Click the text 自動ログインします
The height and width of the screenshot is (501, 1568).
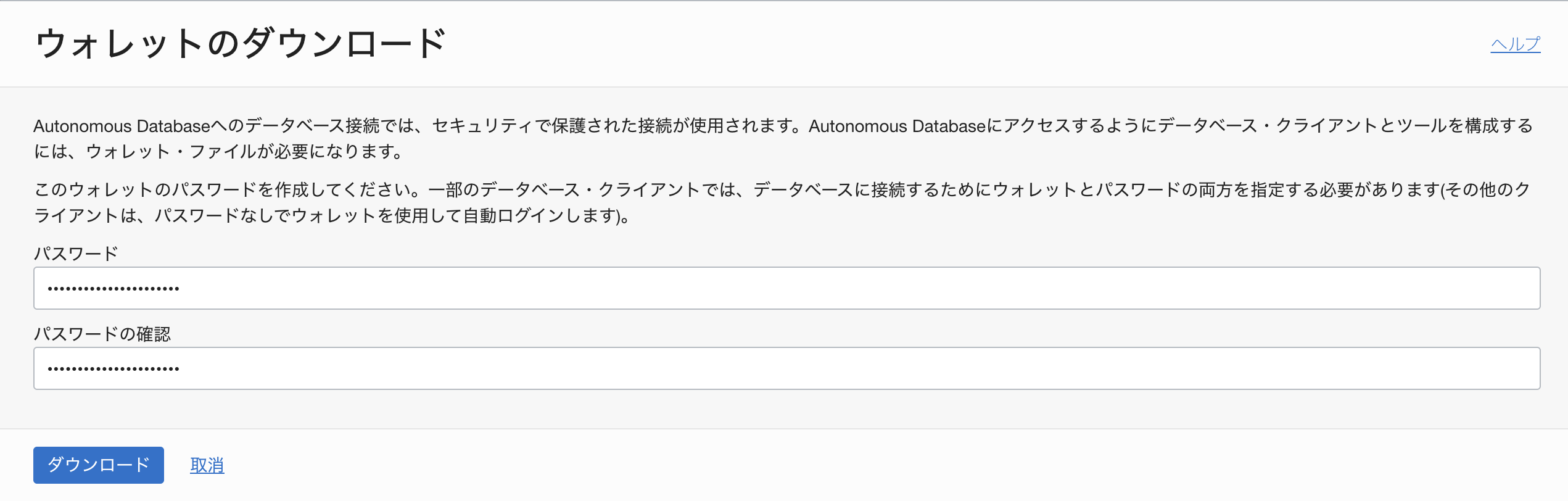tap(540, 216)
